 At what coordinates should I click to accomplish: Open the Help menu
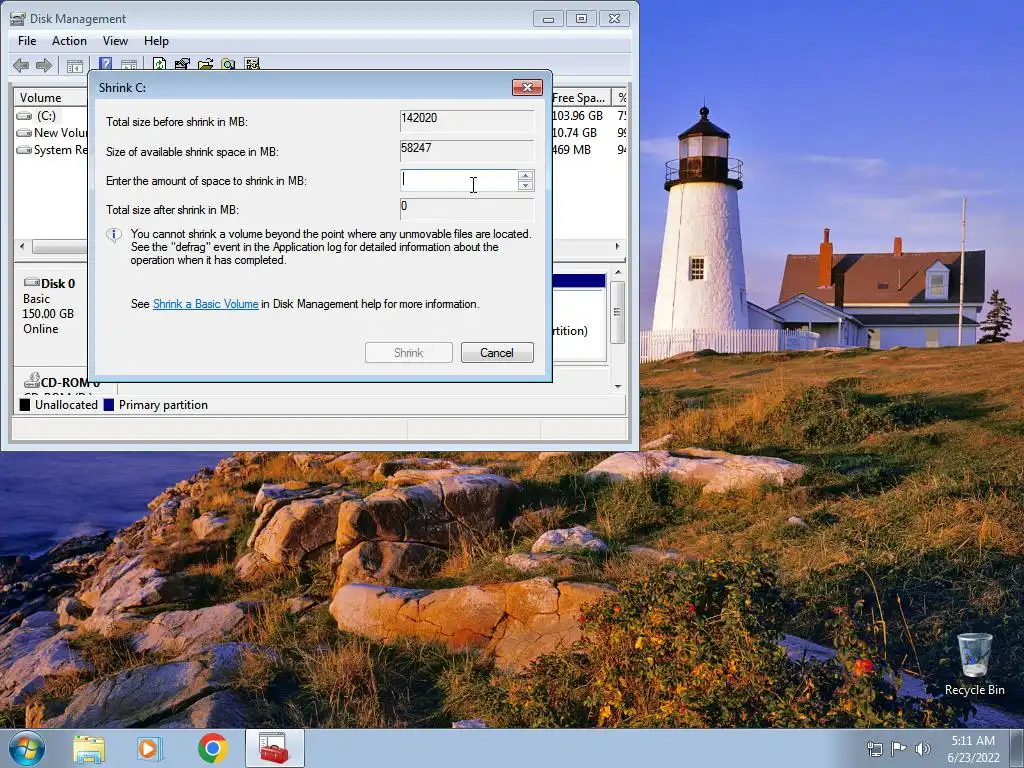coord(156,40)
